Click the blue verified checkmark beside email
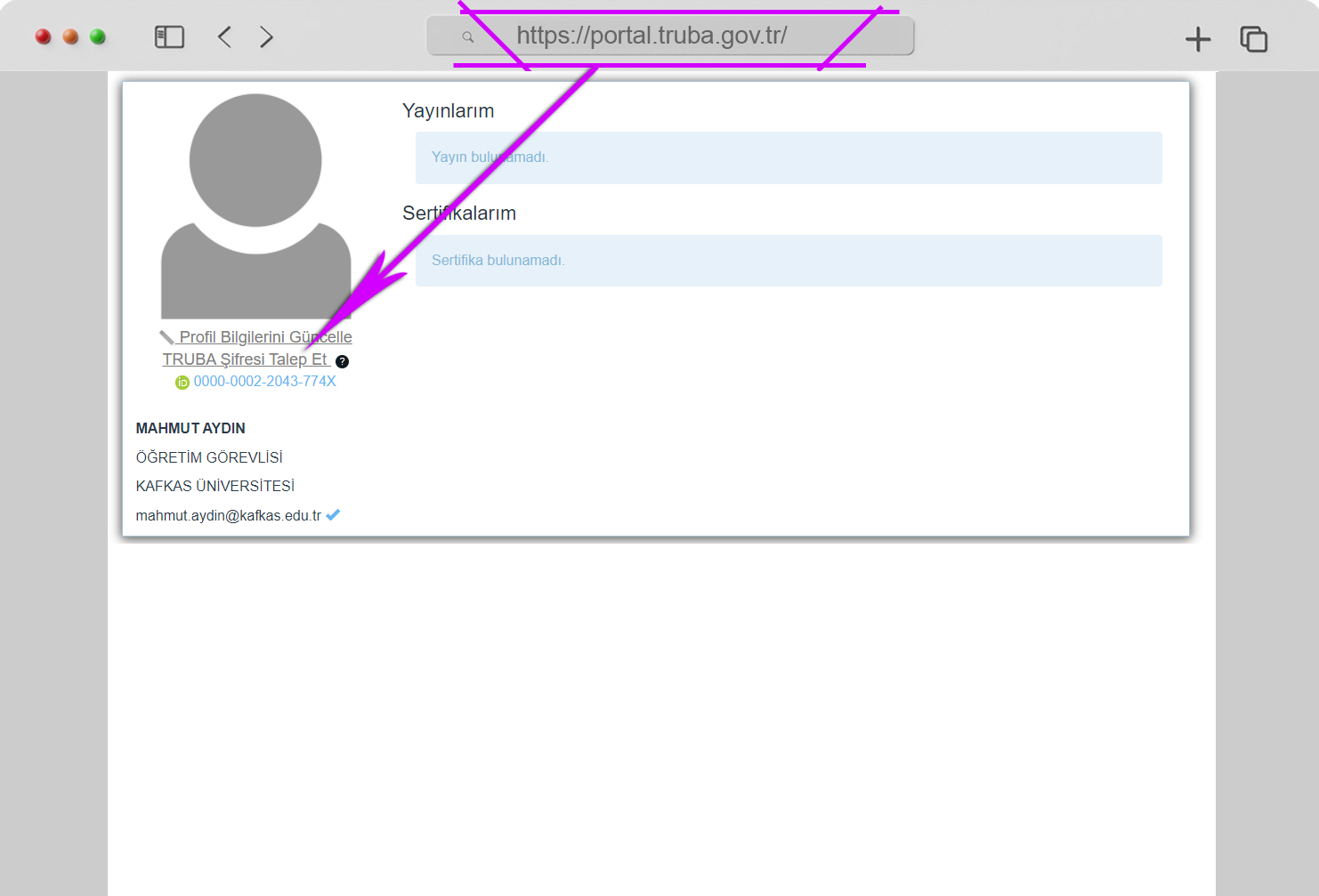Viewport: 1319px width, 896px height. pyautogui.click(x=333, y=514)
